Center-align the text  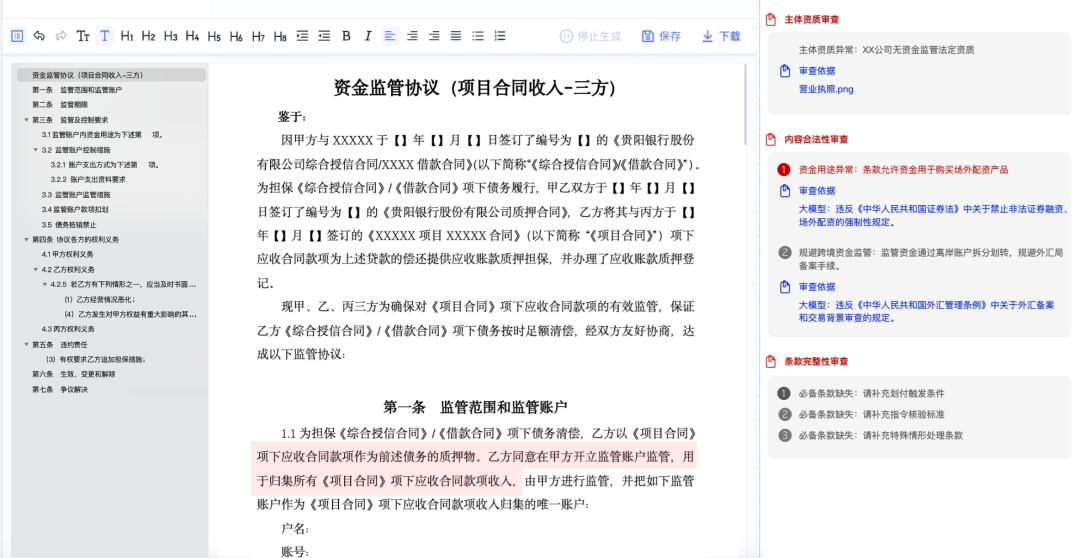pyautogui.click(x=412, y=36)
